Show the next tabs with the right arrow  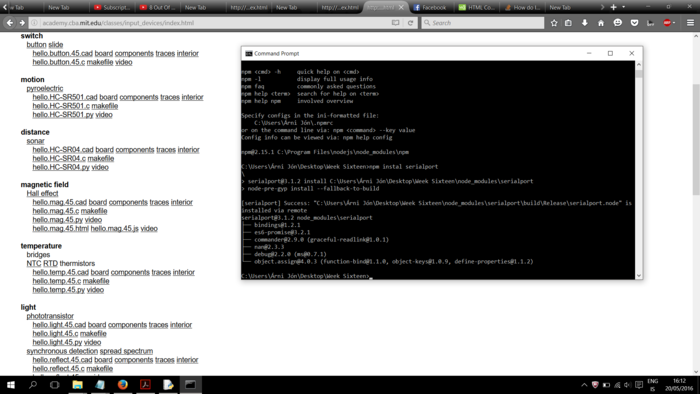tap(602, 7)
